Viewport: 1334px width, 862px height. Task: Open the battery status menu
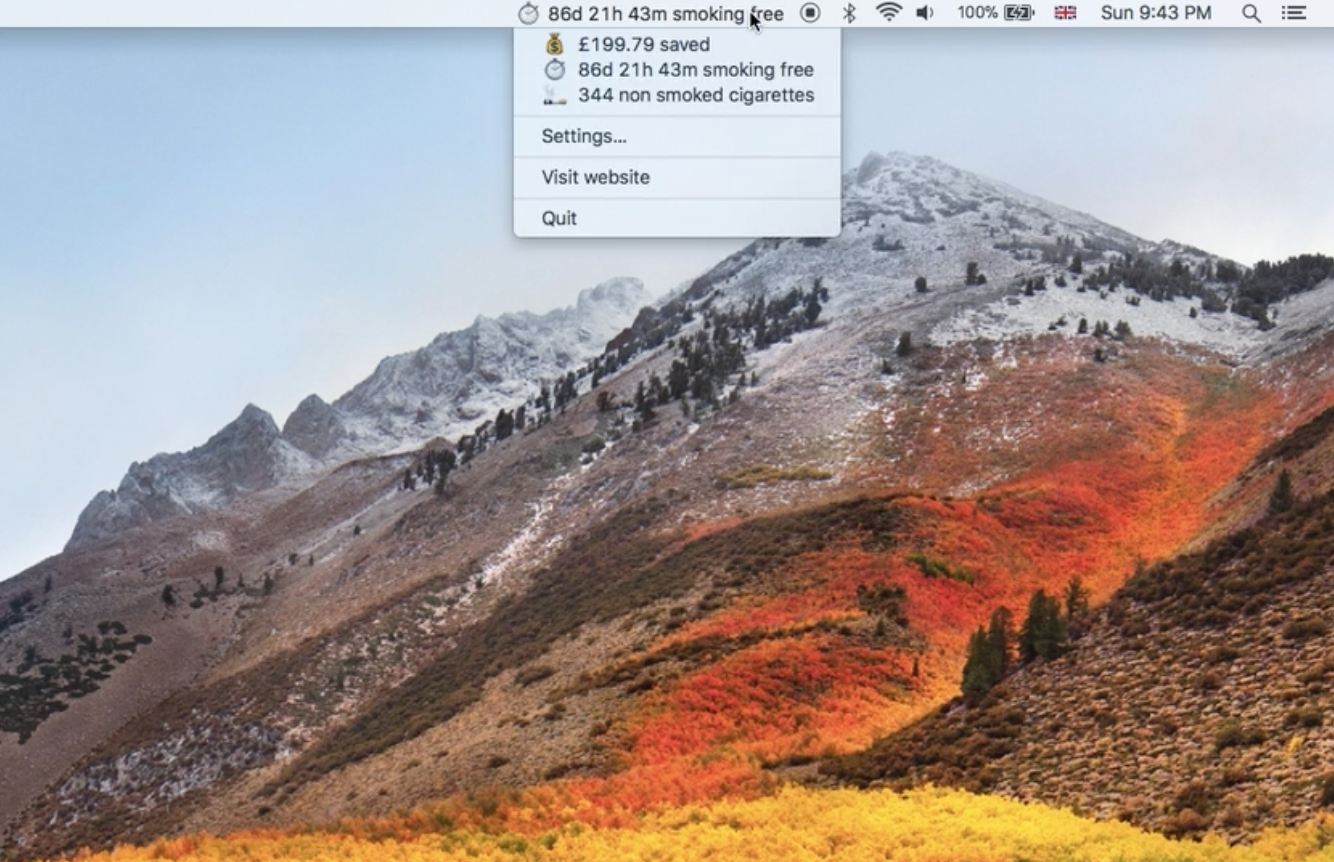1019,13
